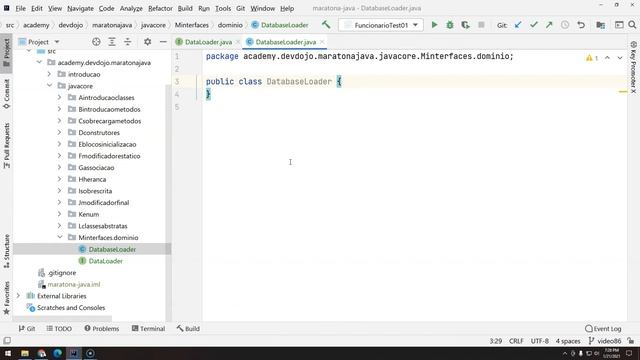Open Search Everywhere magnifier icon
Image resolution: width=640 pixels, height=360 pixels.
point(632,25)
